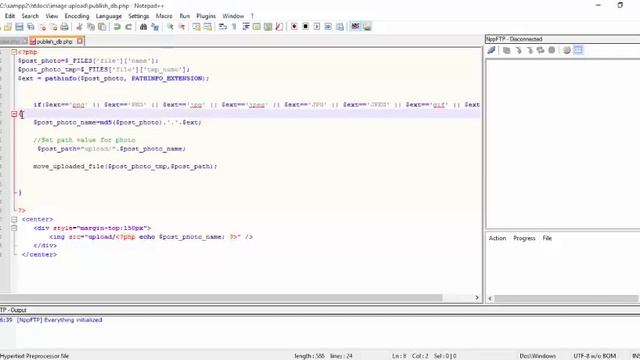This screenshot has width=640, height=360.
Task: Toggle word wrap in the toolbar
Action: pyautogui.click(x=223, y=27)
